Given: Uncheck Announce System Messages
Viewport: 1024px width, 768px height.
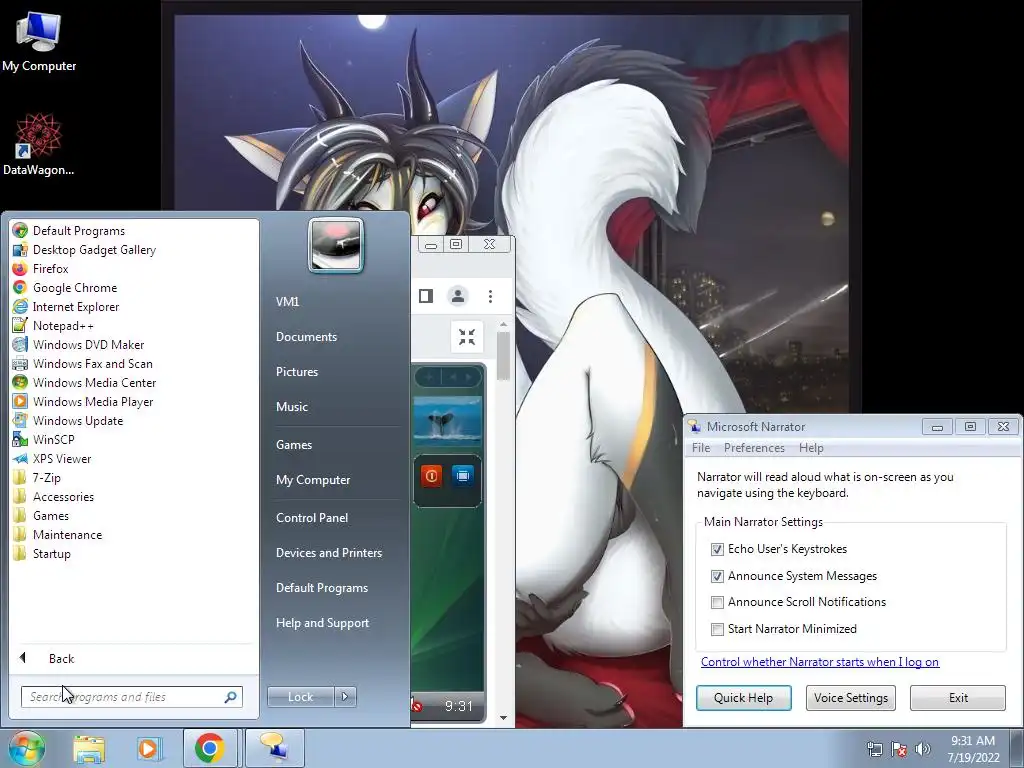Looking at the screenshot, I should (x=717, y=576).
